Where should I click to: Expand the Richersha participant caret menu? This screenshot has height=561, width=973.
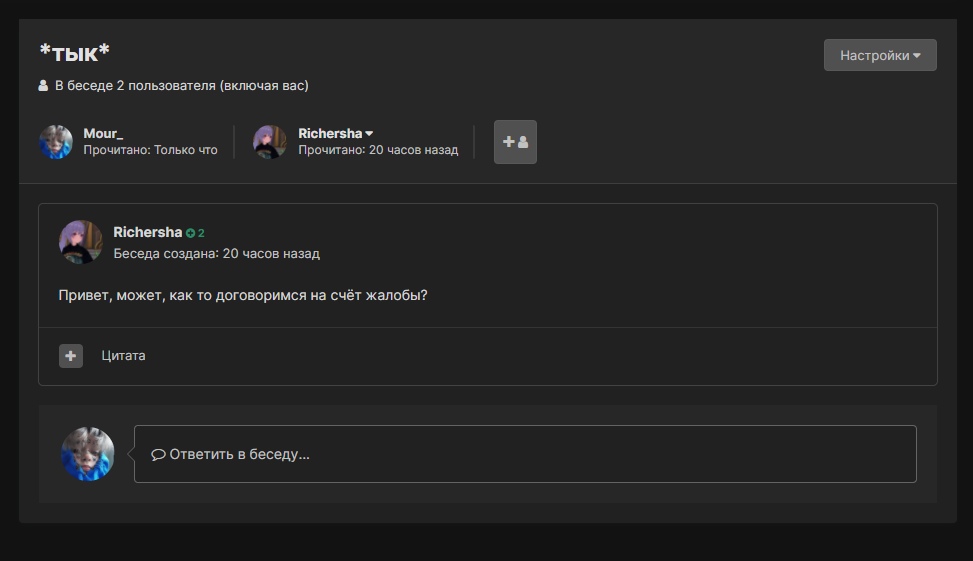(369, 134)
